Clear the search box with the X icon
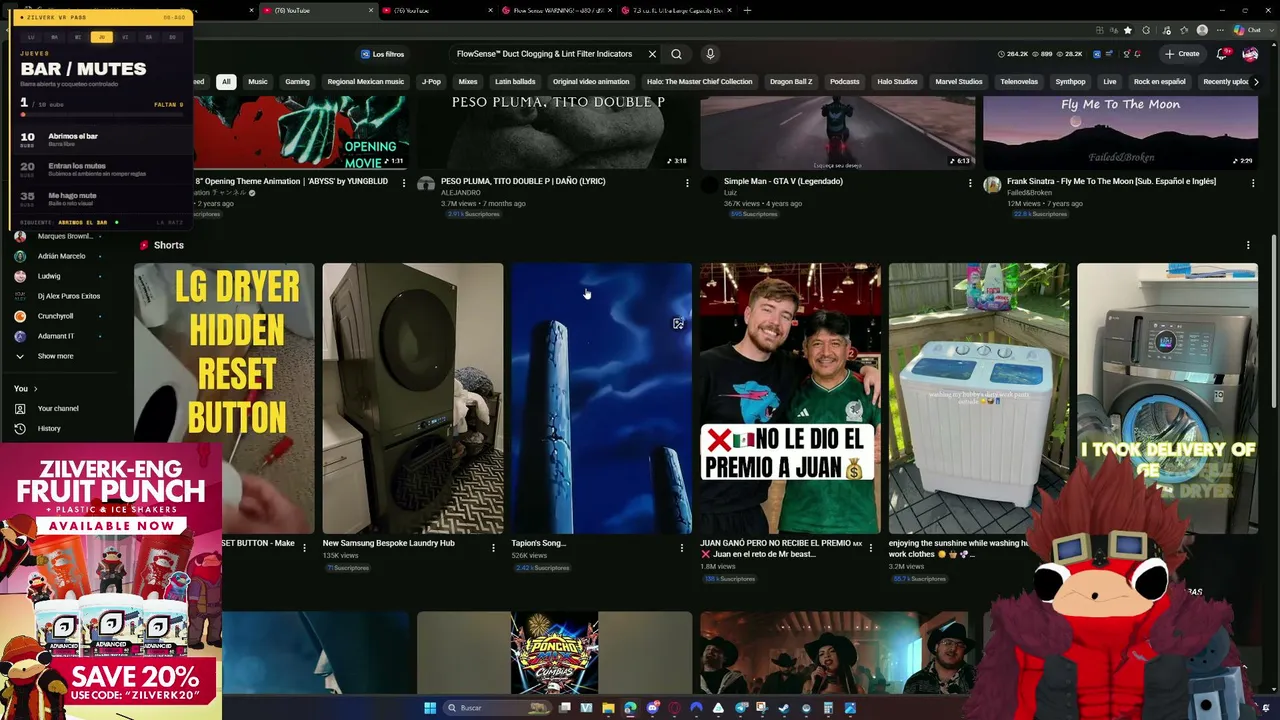The image size is (1280, 720). pos(652,54)
